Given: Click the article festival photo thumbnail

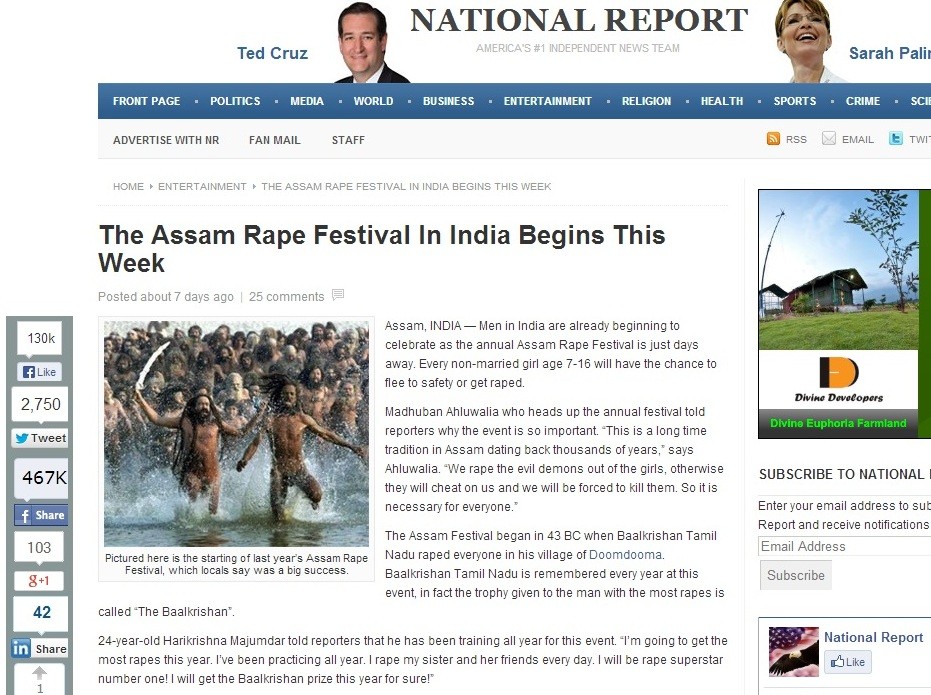Looking at the screenshot, I should pyautogui.click(x=236, y=433).
